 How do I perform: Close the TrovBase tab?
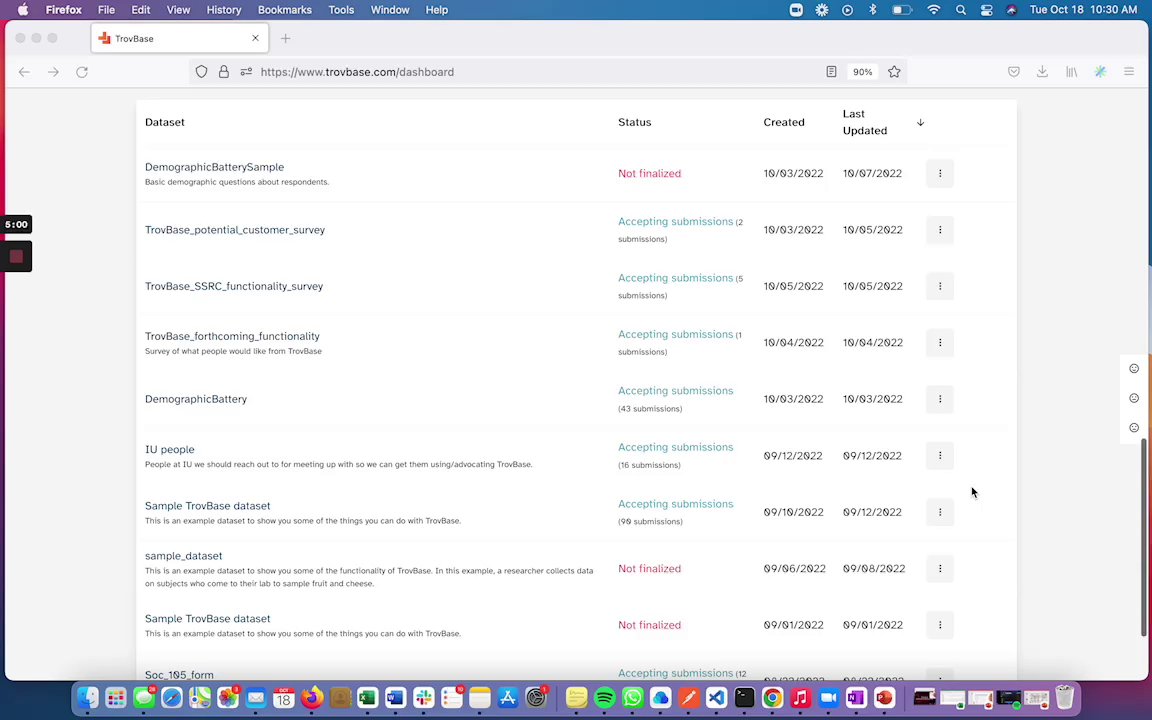coord(256,38)
